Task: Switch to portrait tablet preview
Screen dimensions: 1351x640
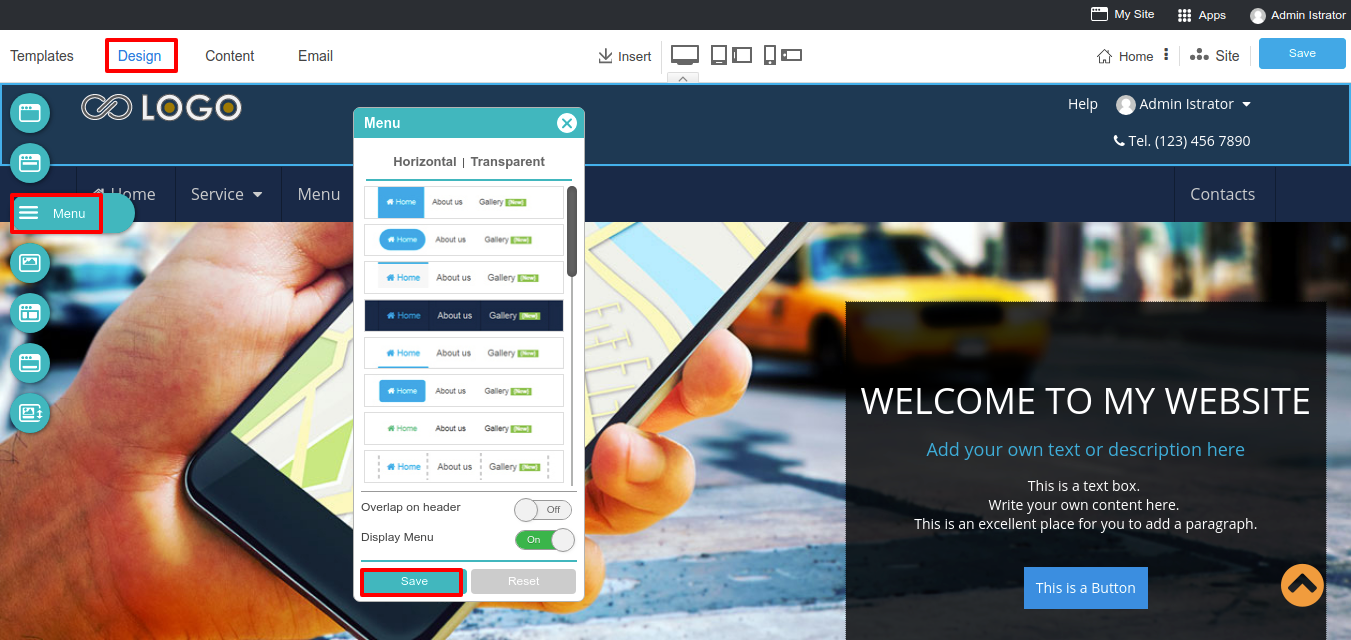Action: [x=719, y=55]
